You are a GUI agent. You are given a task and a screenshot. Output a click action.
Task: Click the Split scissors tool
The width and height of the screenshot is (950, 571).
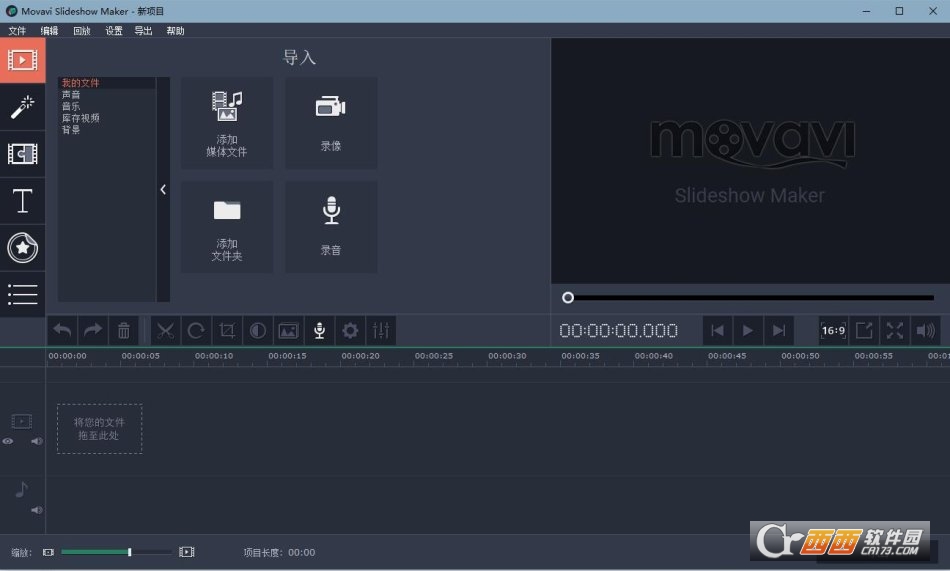point(165,330)
